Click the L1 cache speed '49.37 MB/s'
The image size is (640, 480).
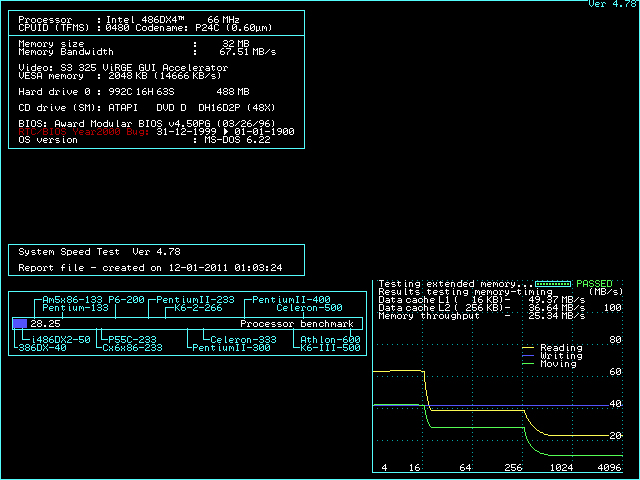[557, 300]
